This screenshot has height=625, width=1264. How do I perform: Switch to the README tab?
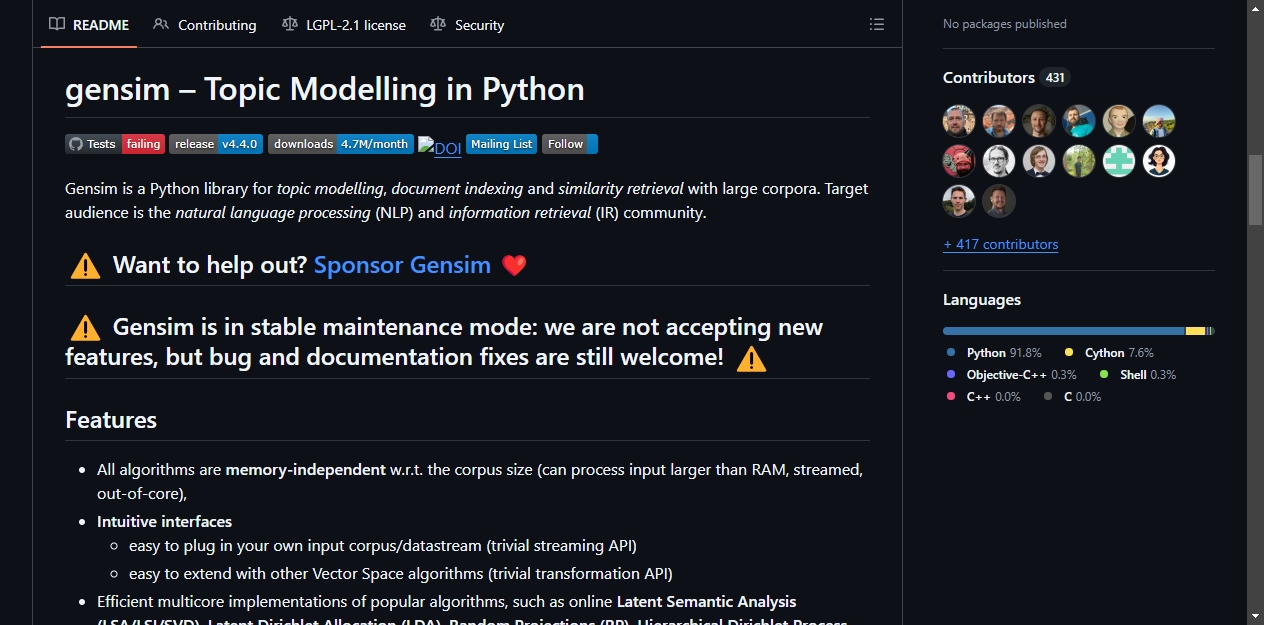click(x=89, y=25)
